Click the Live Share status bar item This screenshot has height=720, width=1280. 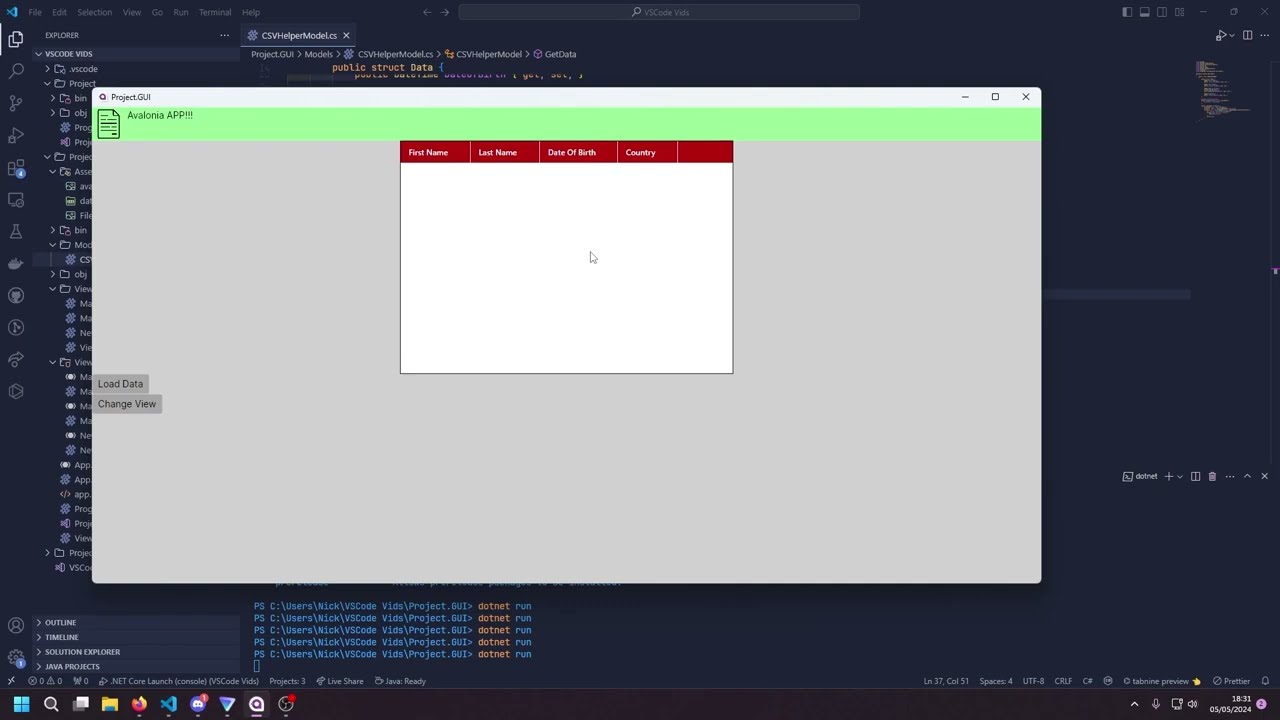340,681
